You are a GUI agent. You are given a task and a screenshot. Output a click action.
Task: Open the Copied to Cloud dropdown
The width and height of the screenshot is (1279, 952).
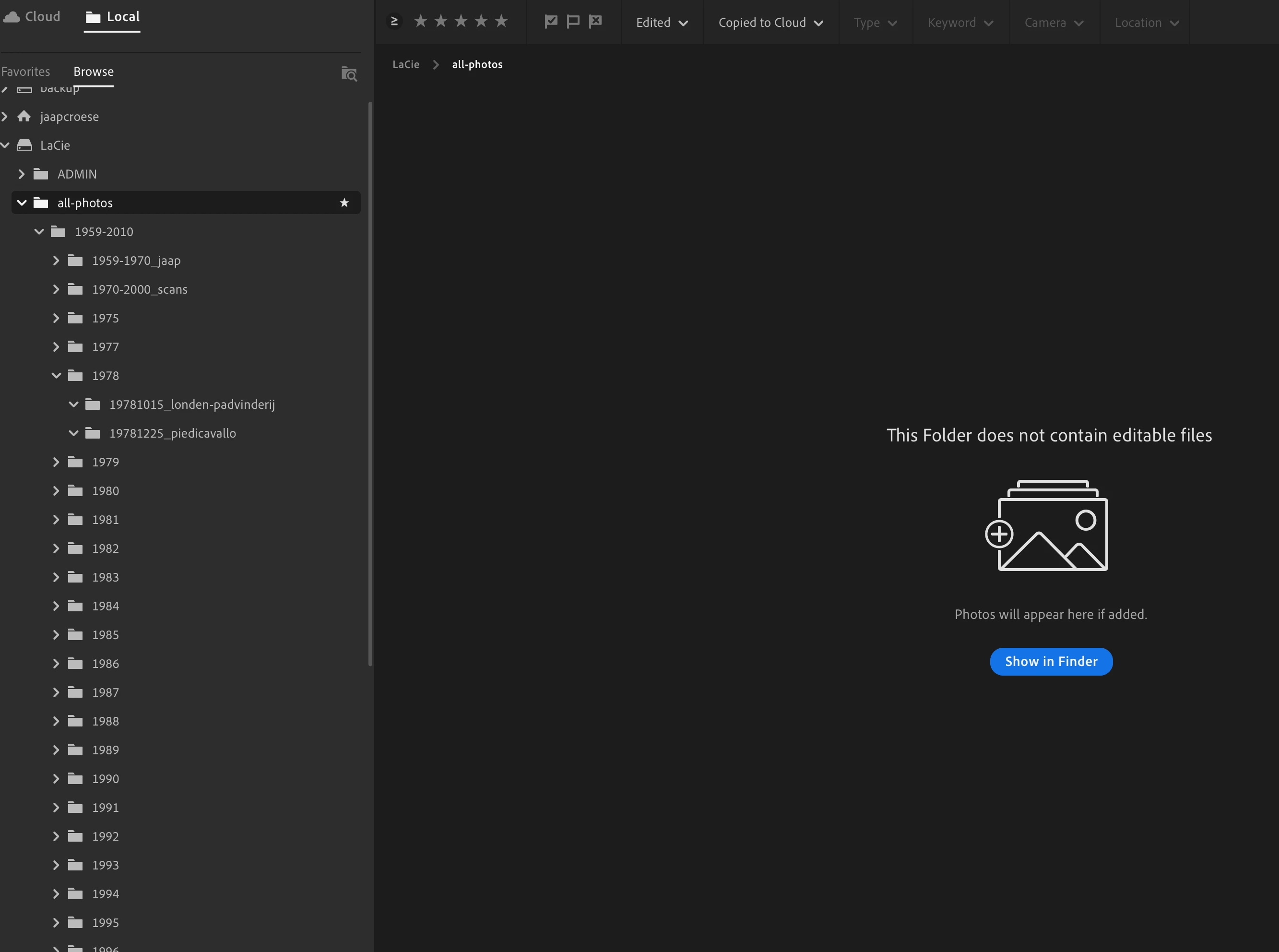770,23
